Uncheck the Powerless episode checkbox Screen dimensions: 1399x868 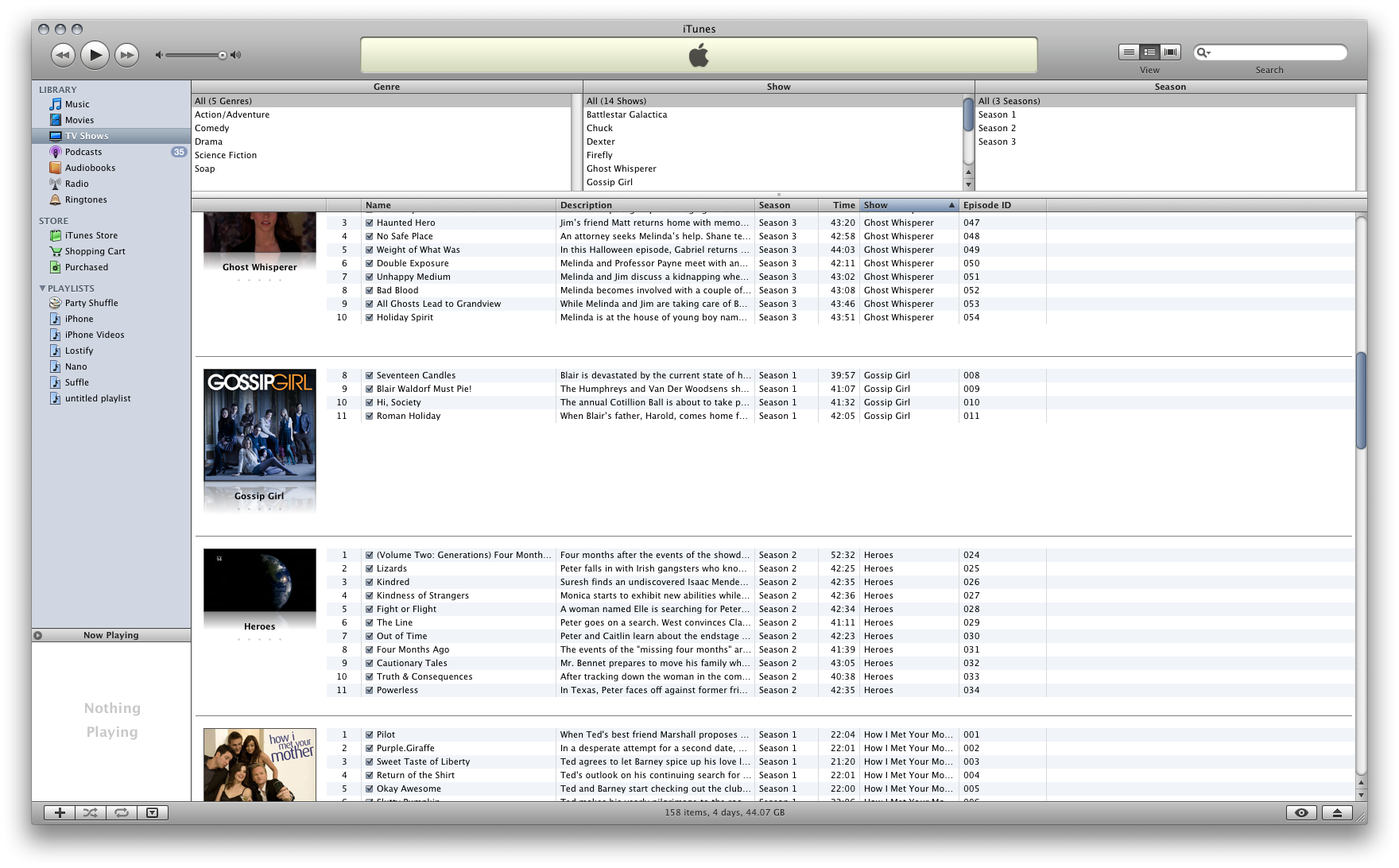pos(370,690)
